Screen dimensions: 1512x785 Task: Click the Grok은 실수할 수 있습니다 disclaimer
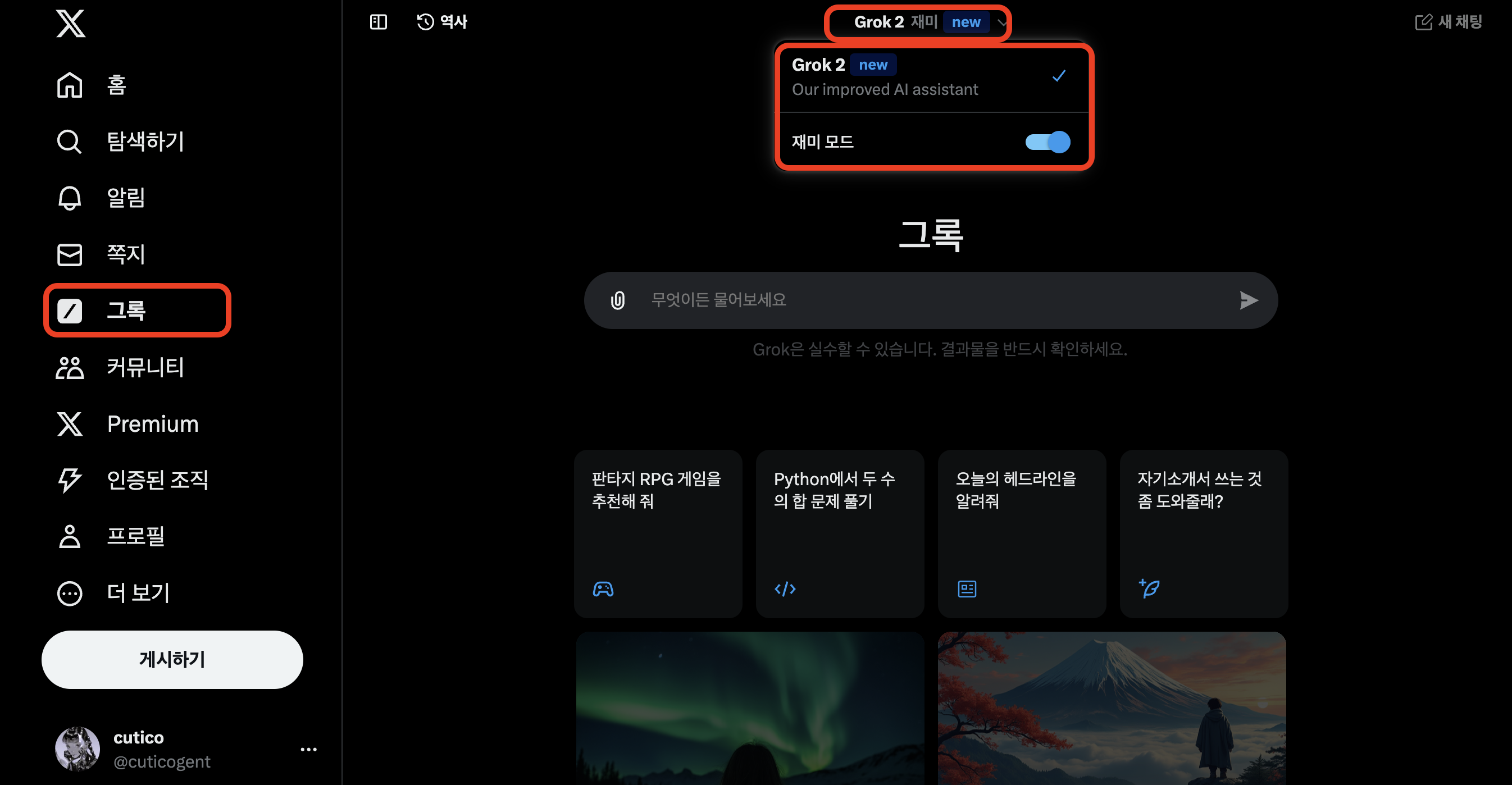point(940,350)
